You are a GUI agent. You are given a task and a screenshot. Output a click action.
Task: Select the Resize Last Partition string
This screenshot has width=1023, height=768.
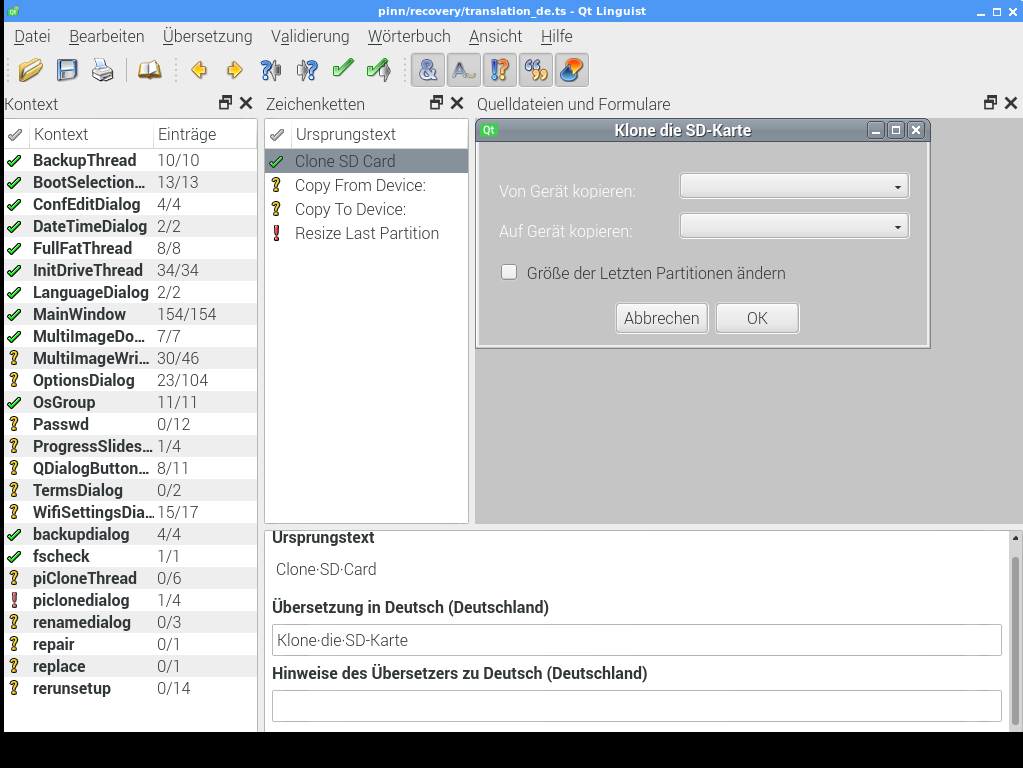(367, 234)
